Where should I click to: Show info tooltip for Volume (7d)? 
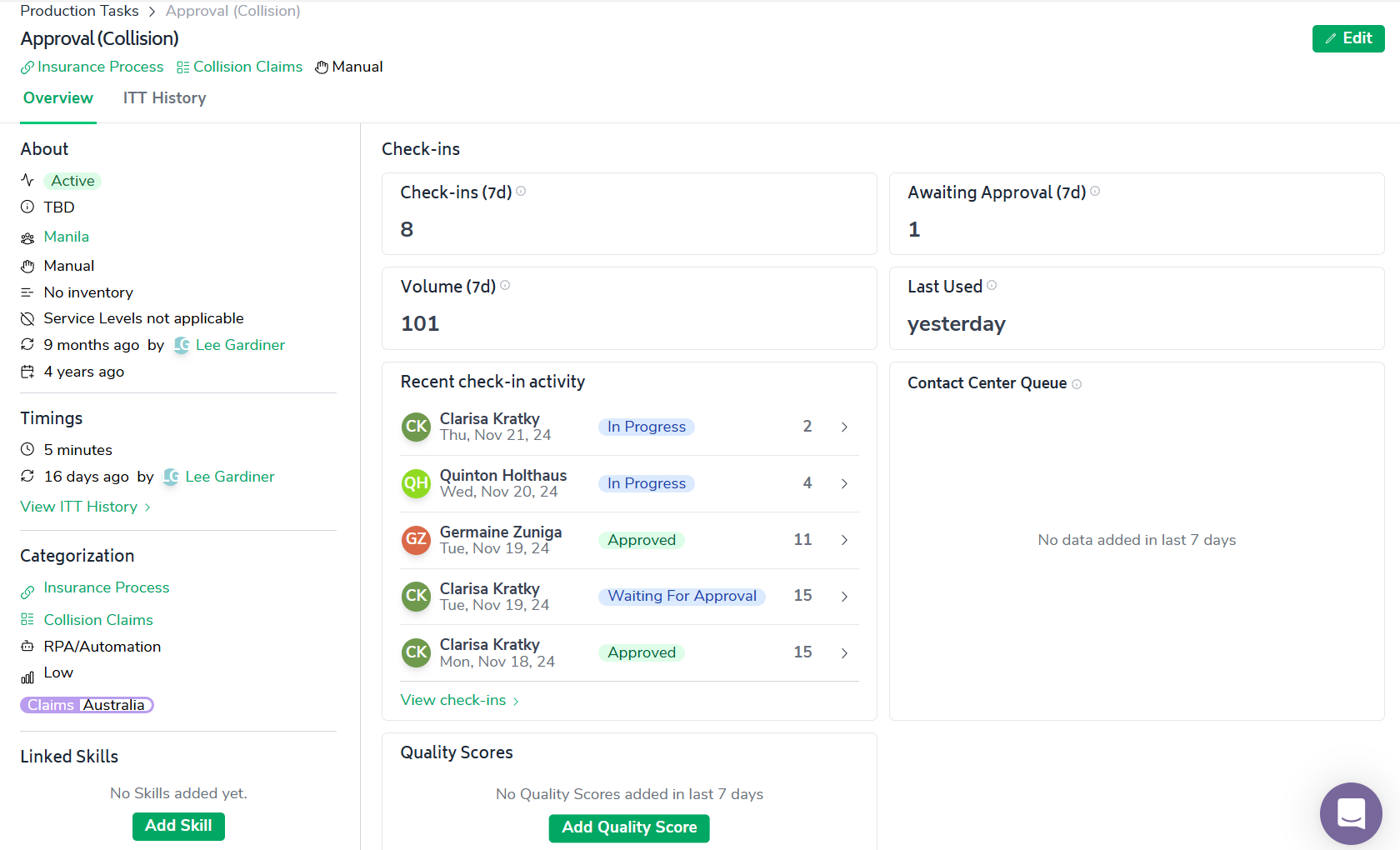(x=505, y=286)
